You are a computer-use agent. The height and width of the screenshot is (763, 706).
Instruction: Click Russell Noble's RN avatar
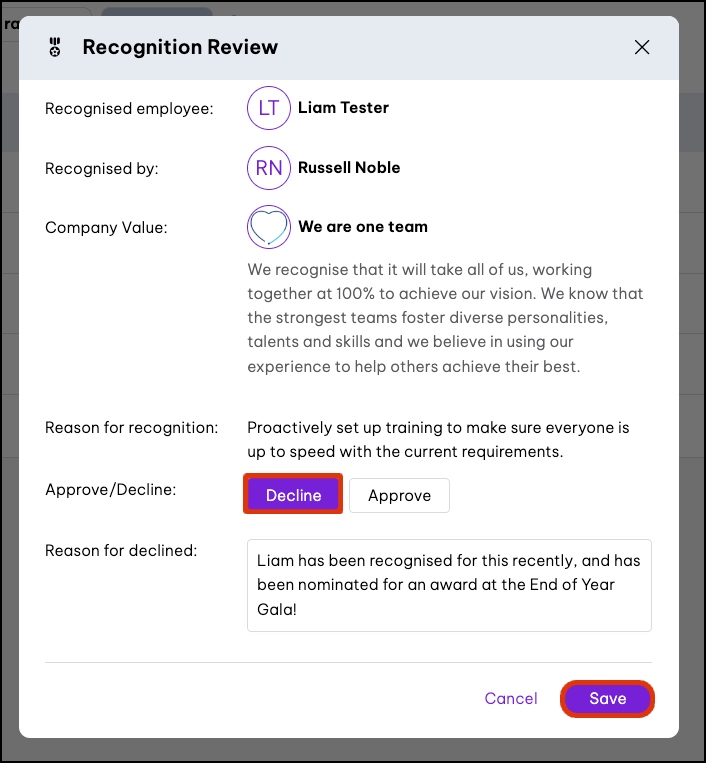pos(268,168)
